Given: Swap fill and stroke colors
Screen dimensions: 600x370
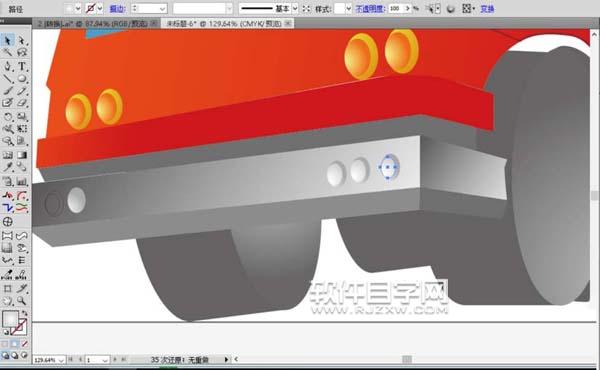Looking at the screenshot, I should click(24, 313).
